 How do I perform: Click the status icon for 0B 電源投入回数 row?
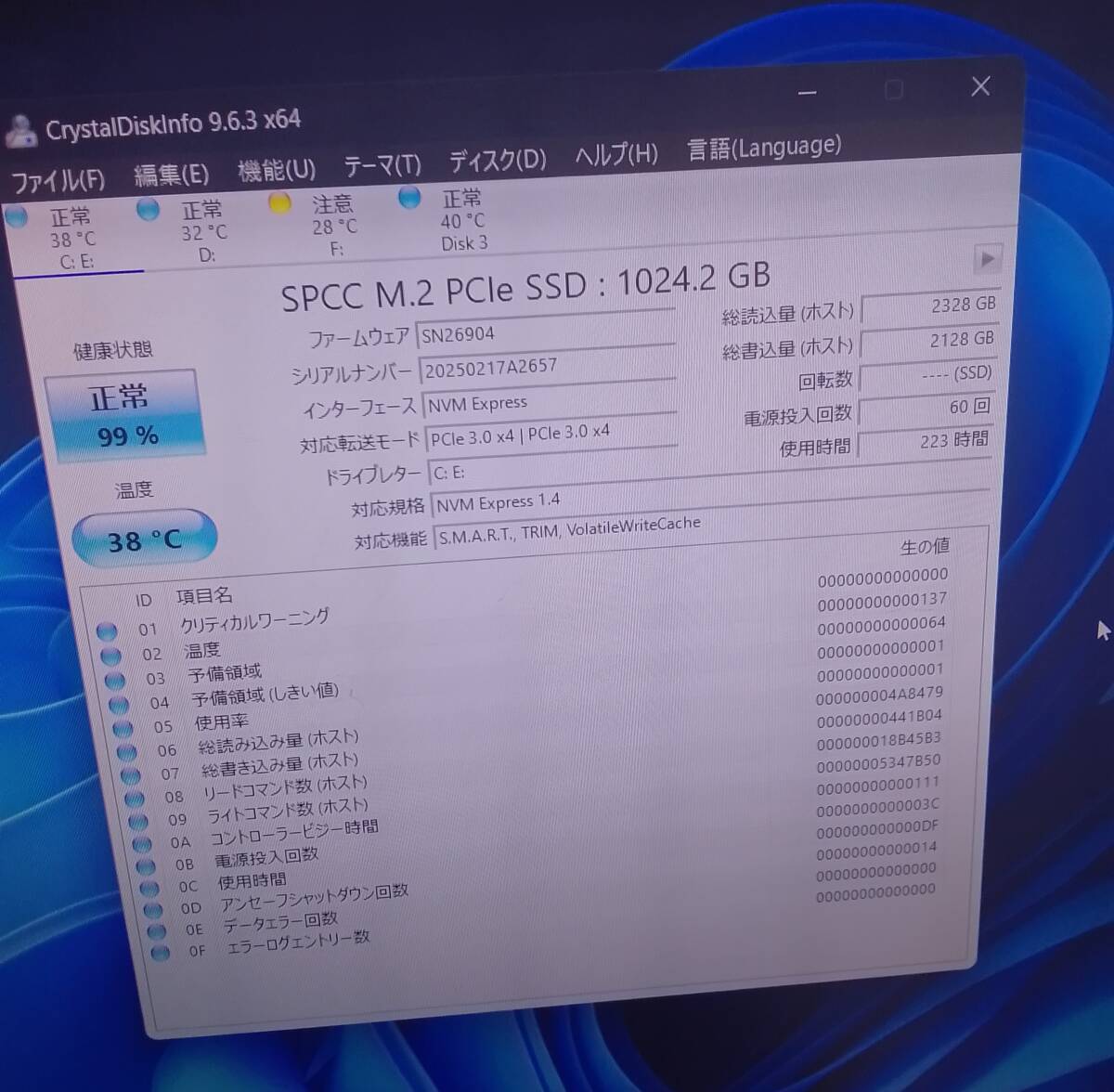click(x=147, y=866)
